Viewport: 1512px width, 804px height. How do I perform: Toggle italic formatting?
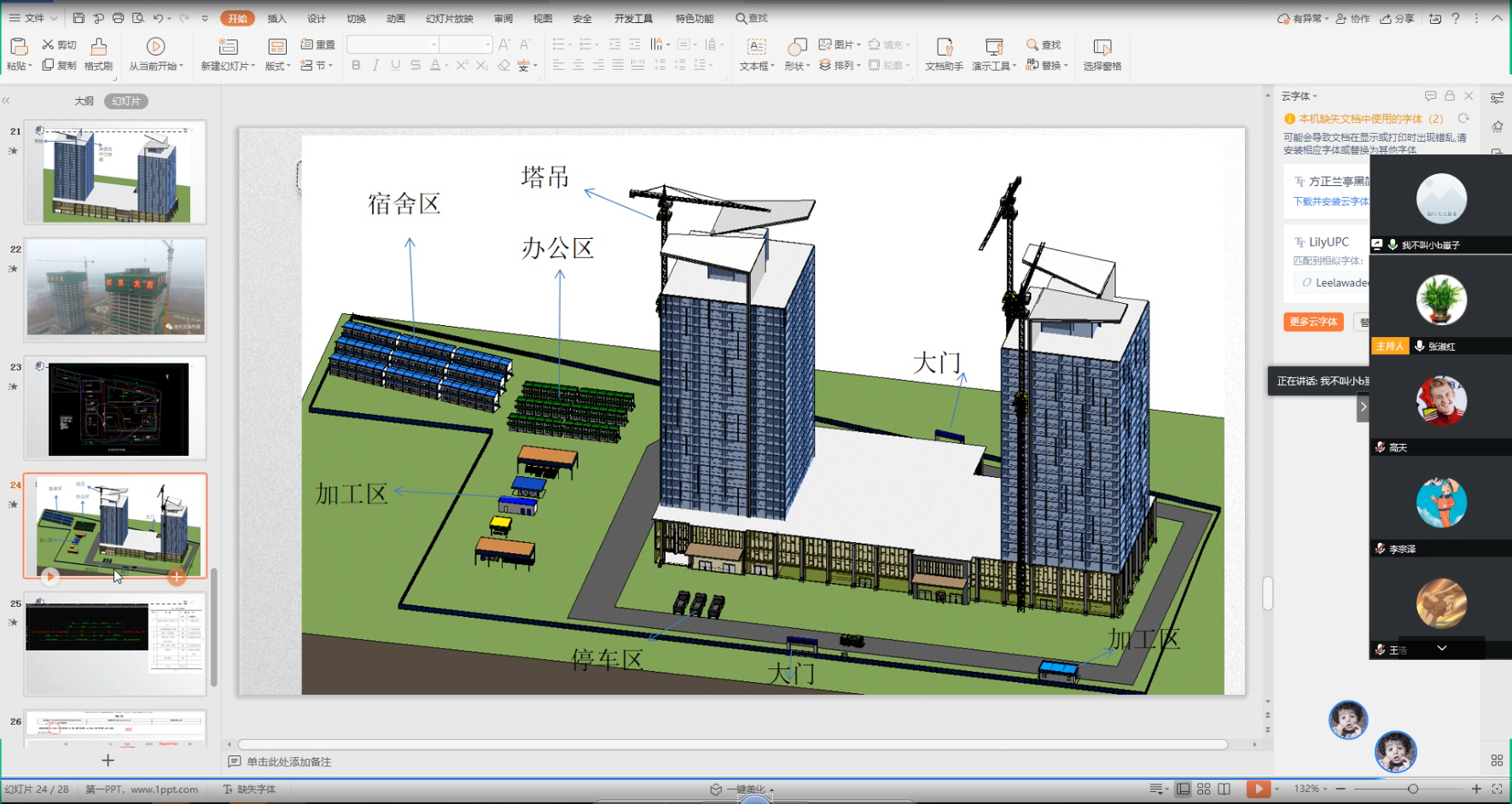[x=375, y=66]
